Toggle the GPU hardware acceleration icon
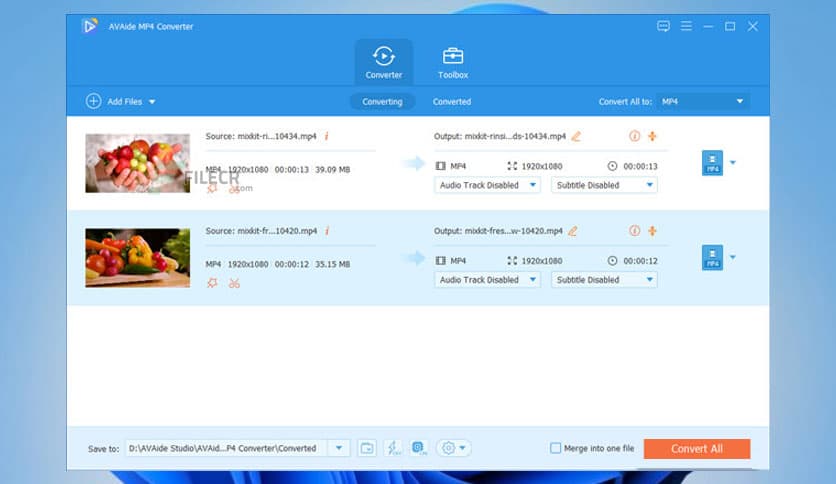The image size is (836, 484). tap(419, 448)
